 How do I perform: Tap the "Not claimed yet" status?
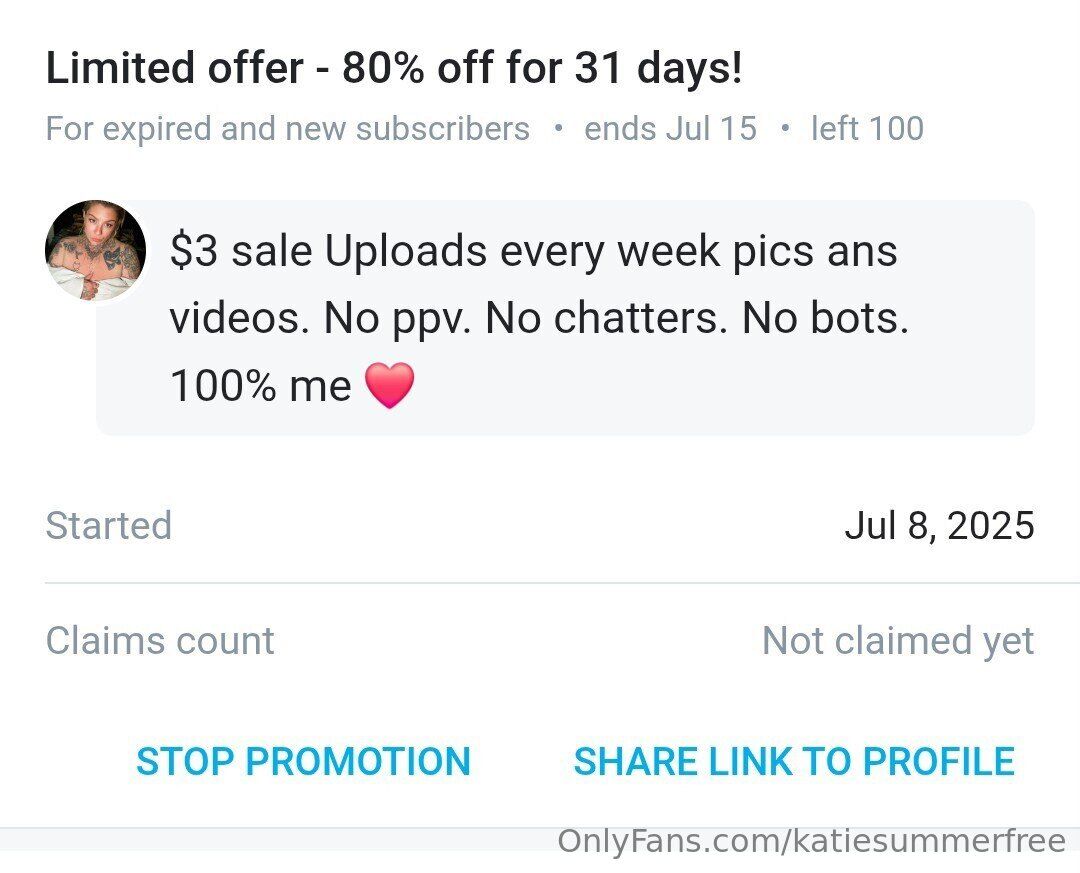pyautogui.click(x=898, y=641)
